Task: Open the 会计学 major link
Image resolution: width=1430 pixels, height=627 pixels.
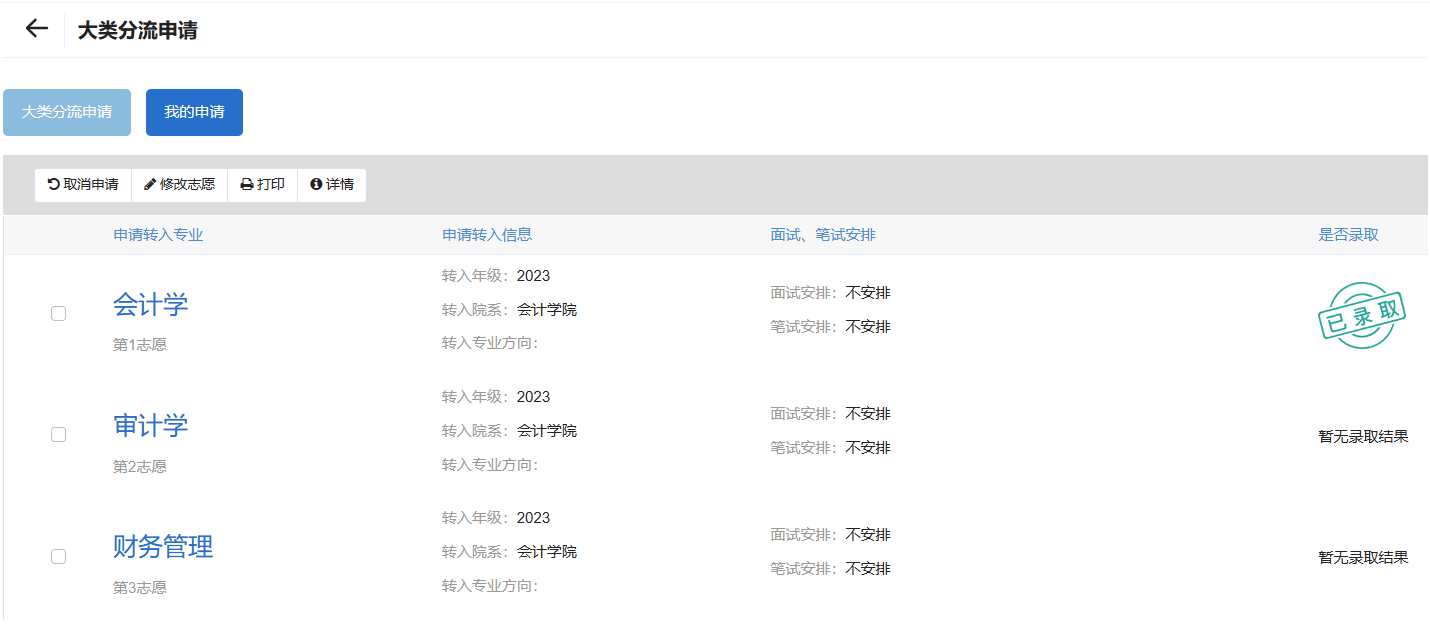Action: pyautogui.click(x=151, y=305)
